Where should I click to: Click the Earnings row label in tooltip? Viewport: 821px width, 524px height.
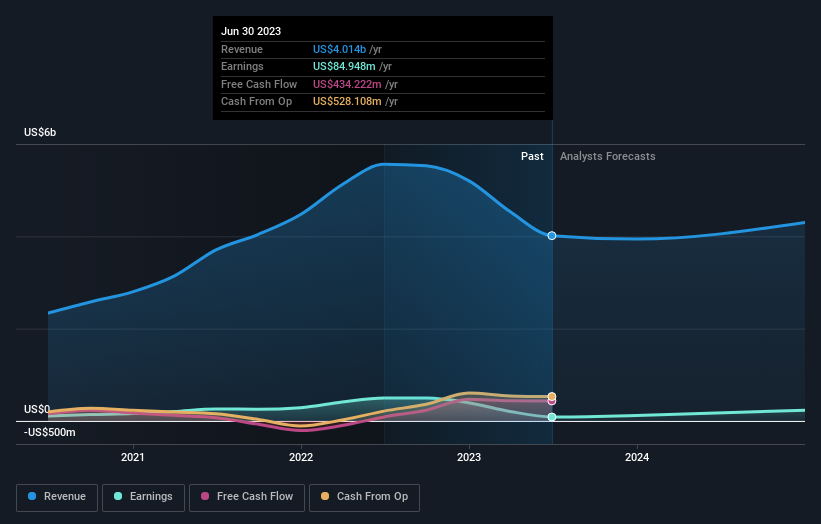[242, 66]
